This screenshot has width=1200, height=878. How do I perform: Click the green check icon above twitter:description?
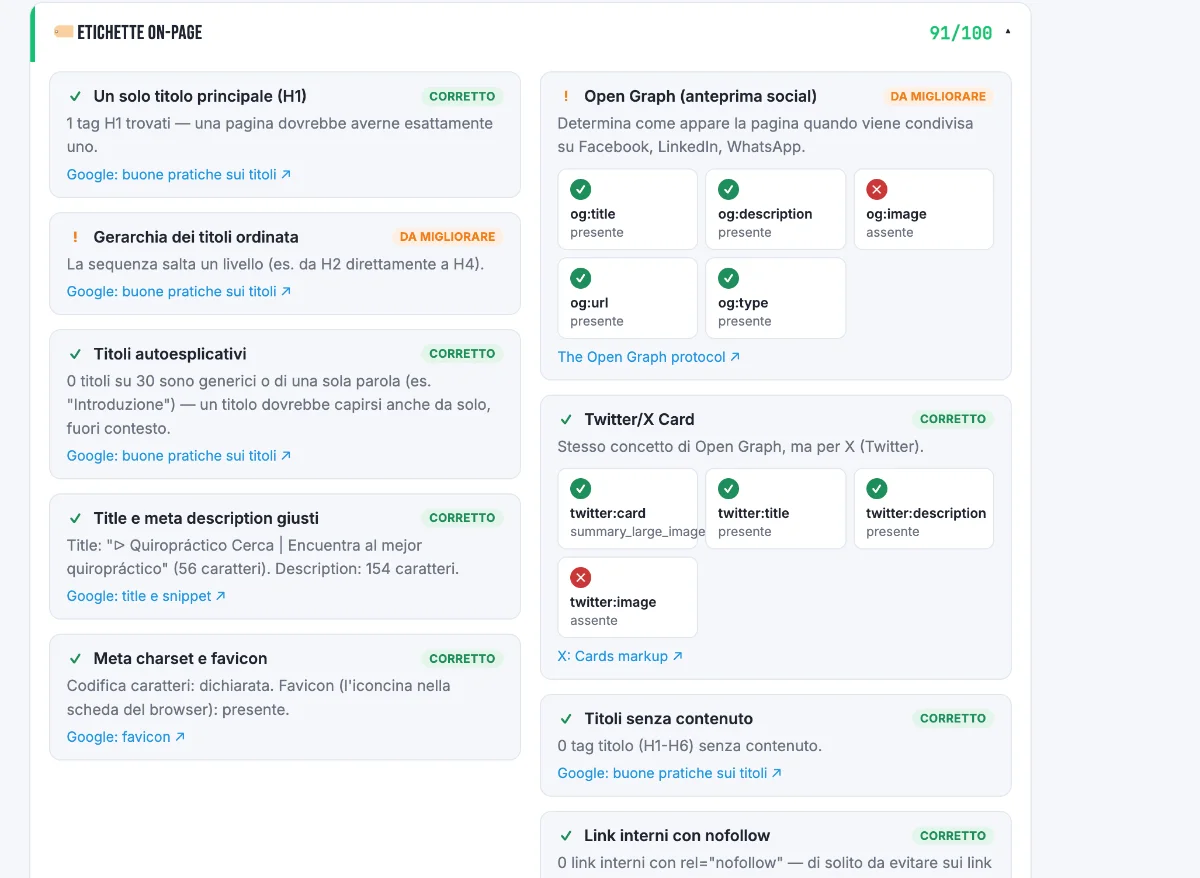(x=877, y=488)
